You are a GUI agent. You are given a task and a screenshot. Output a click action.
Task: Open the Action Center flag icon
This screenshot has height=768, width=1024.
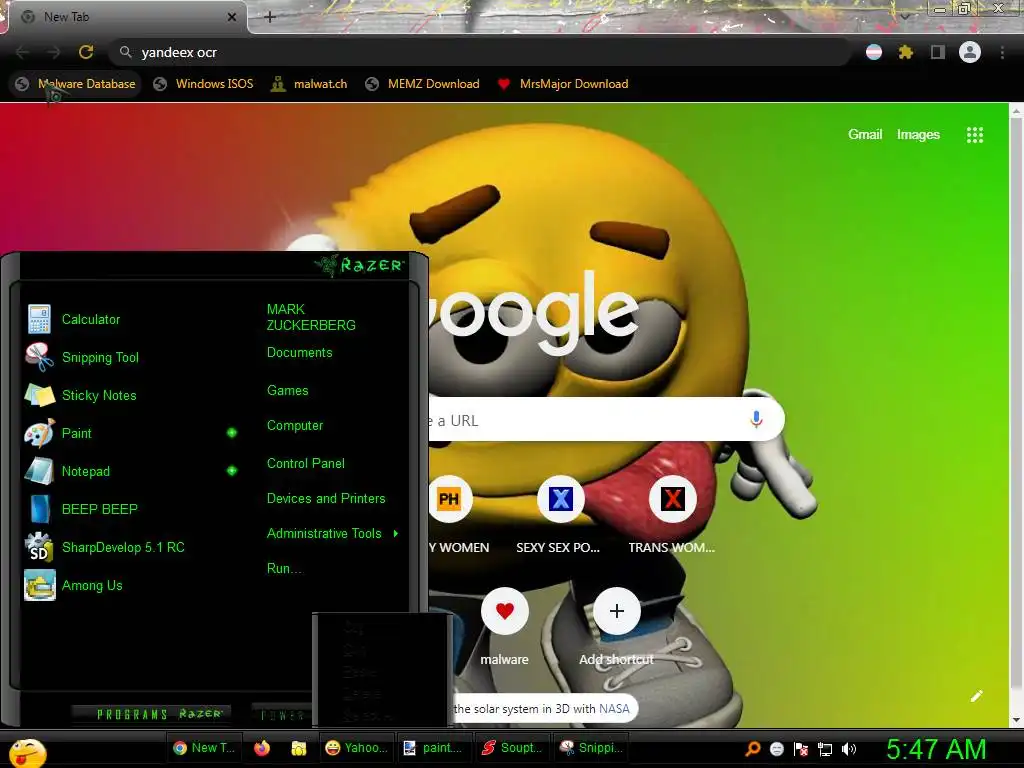click(801, 749)
